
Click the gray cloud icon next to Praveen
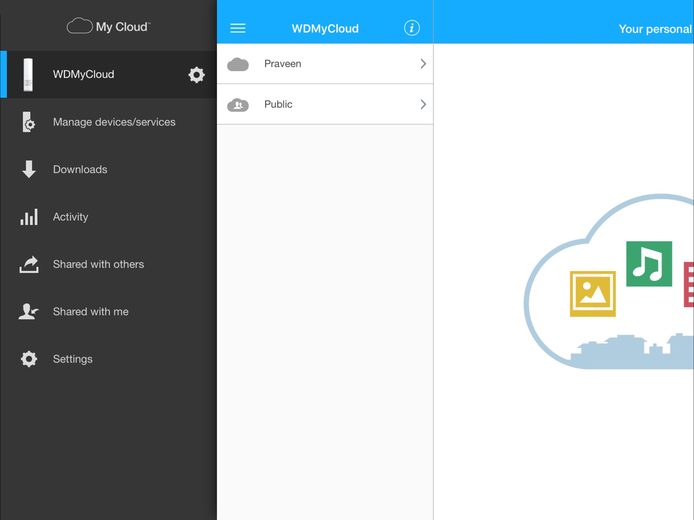pos(238,64)
